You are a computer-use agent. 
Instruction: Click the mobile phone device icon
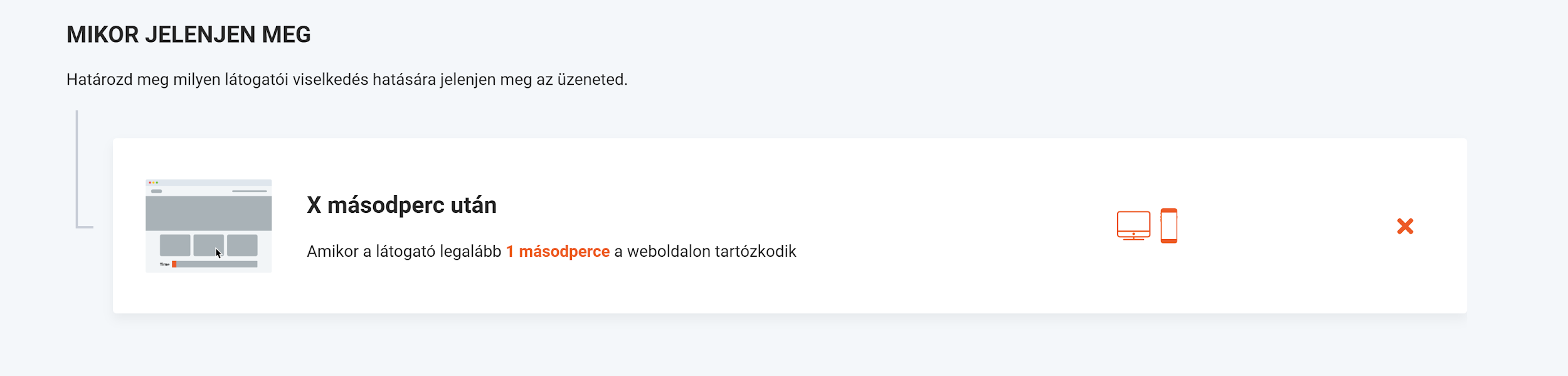point(1168,225)
